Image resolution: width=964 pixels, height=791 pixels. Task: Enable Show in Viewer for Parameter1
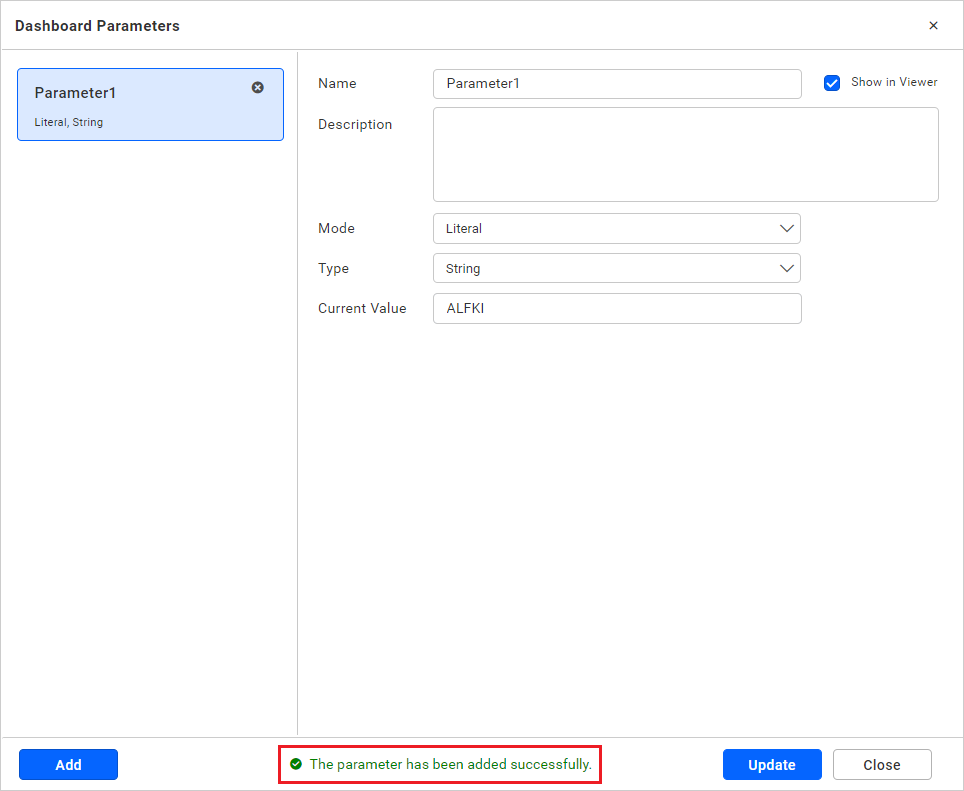832,83
